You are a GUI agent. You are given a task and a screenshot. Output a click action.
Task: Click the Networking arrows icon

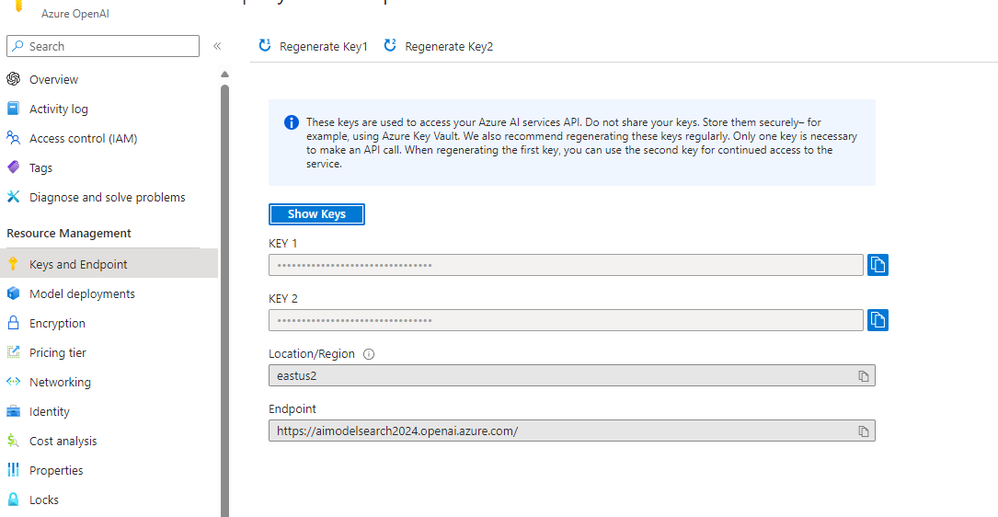(x=13, y=381)
